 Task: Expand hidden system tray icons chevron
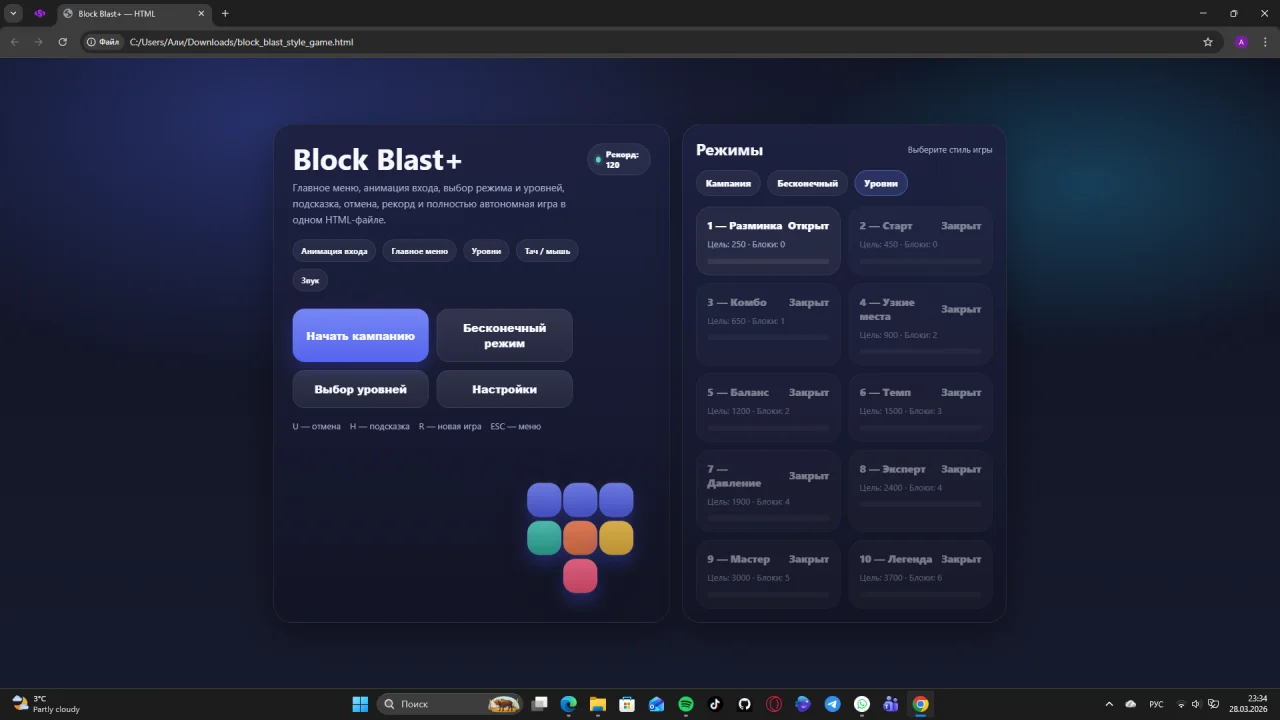click(1109, 704)
